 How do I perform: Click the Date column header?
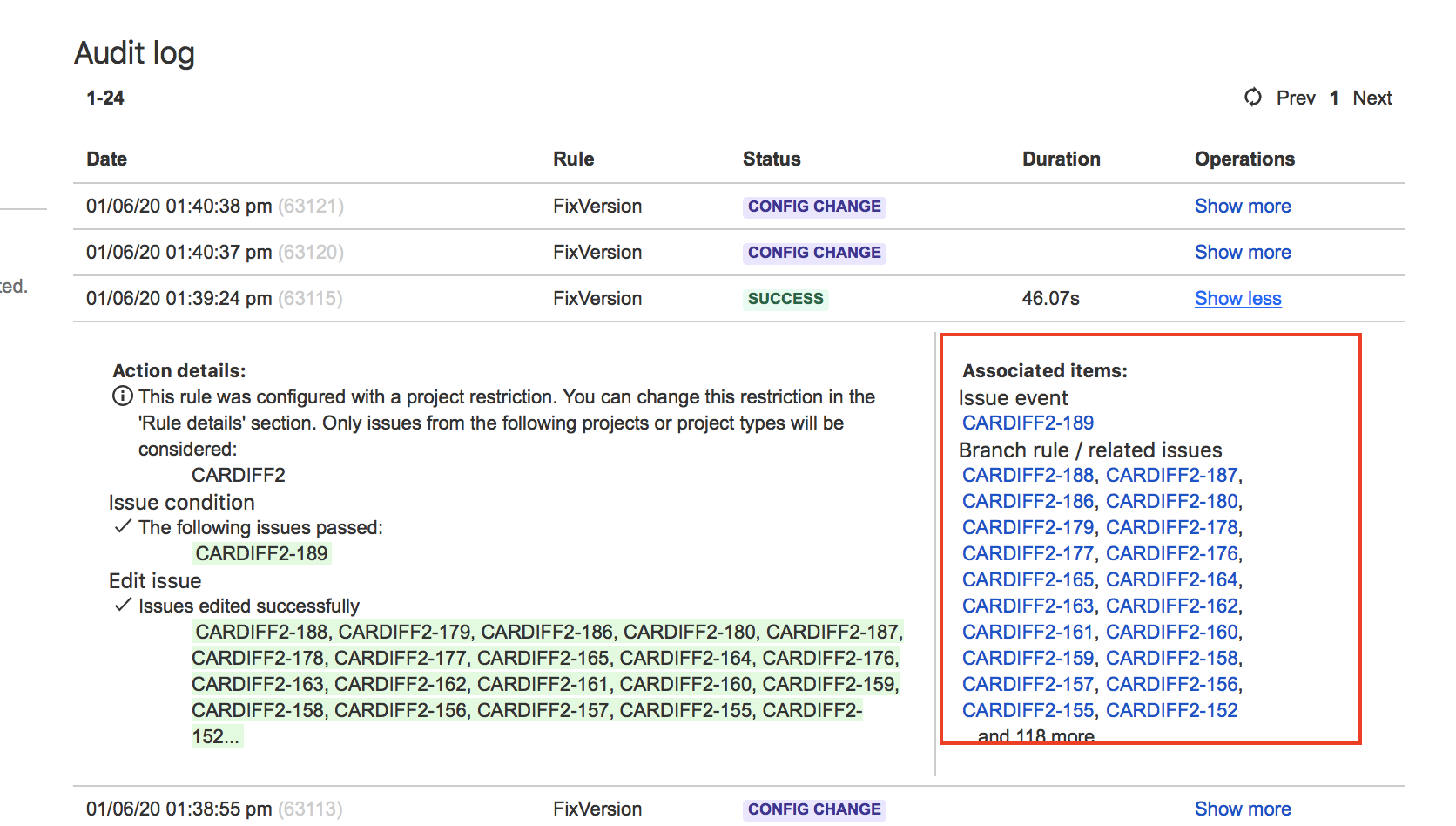coord(106,159)
